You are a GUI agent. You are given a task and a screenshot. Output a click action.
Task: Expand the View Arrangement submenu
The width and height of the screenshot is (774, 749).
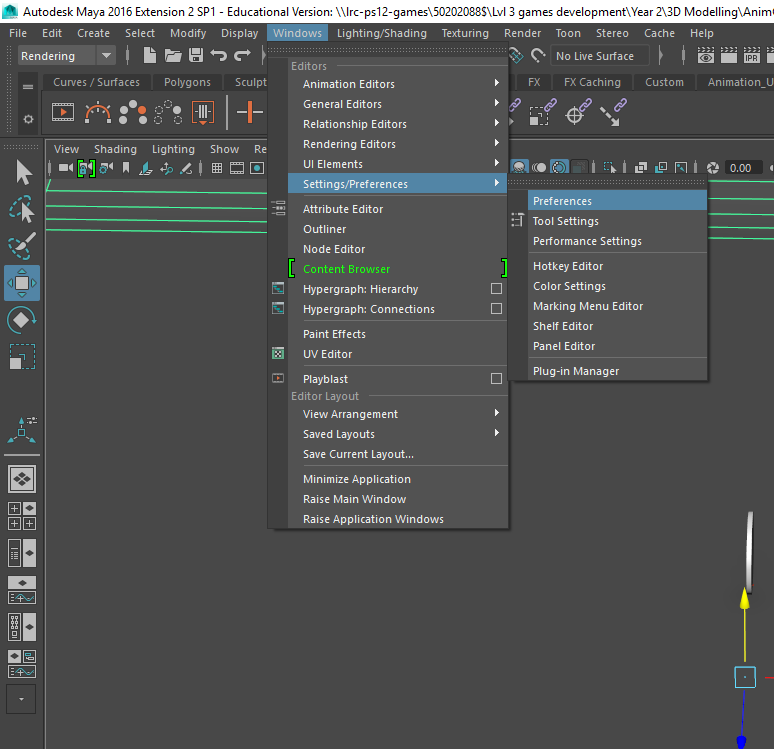click(x=397, y=414)
